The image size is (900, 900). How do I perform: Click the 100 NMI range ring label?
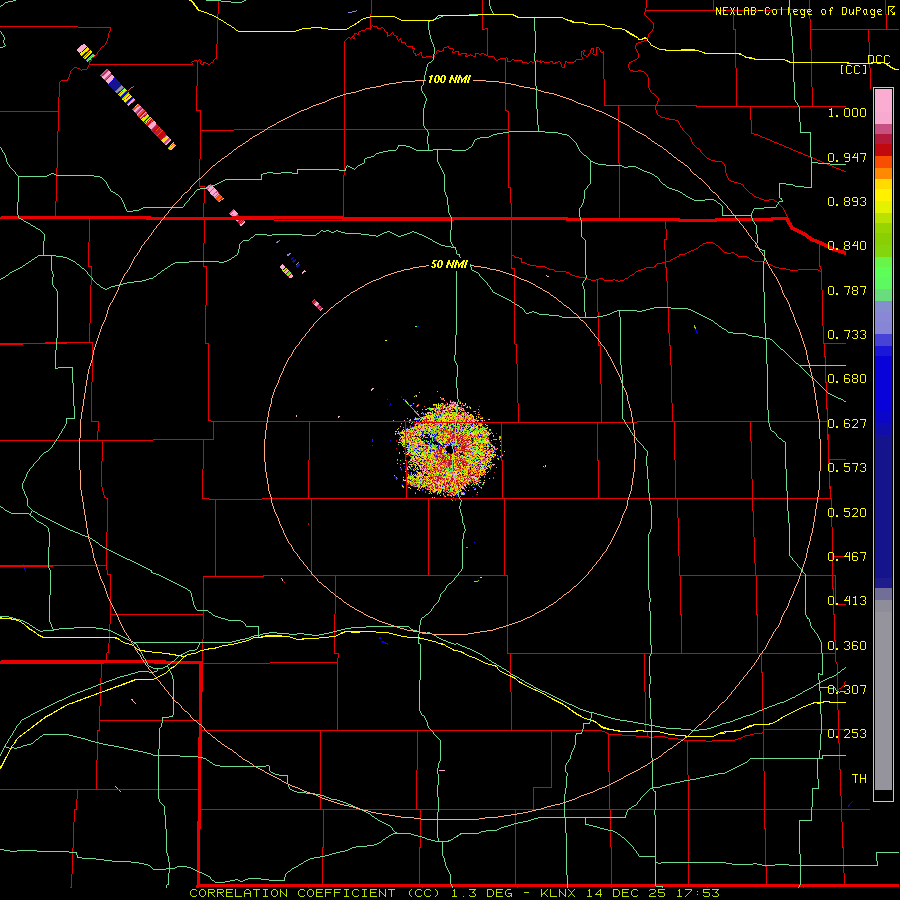click(x=449, y=79)
